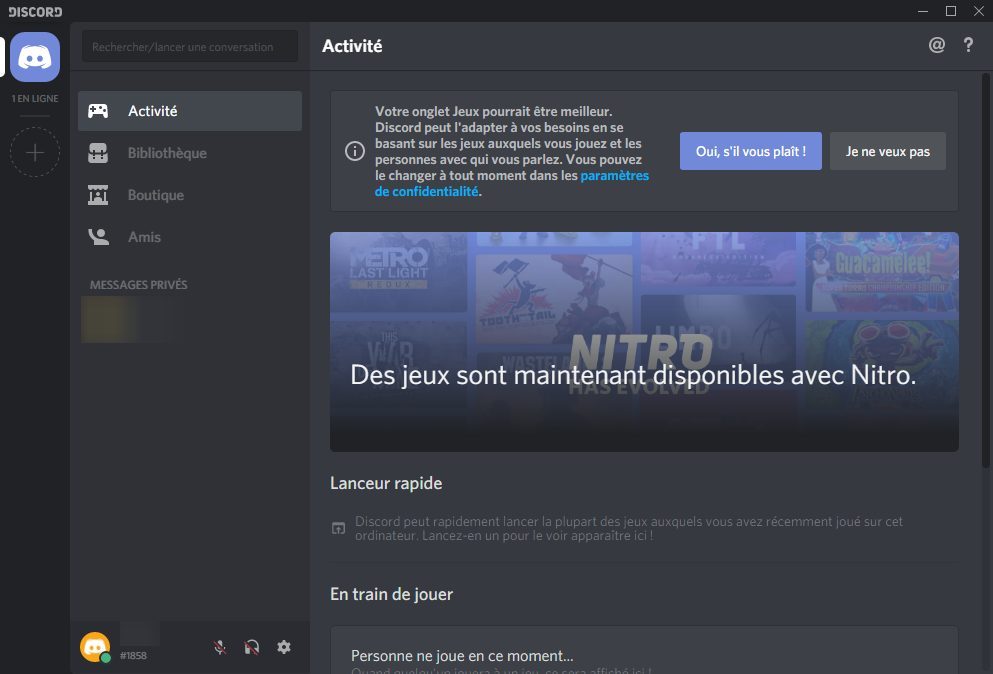Click the Nitro games promotional banner

pos(644,342)
